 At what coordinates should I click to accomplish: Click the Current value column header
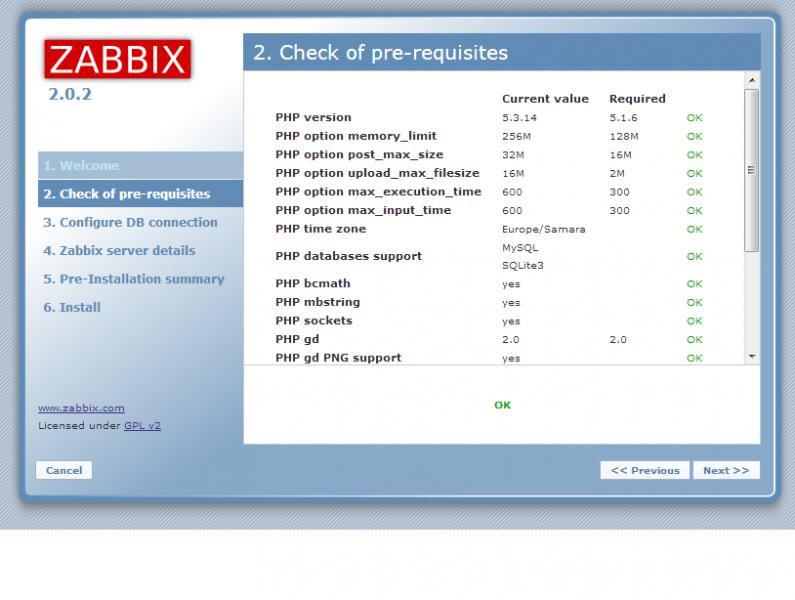tap(545, 99)
